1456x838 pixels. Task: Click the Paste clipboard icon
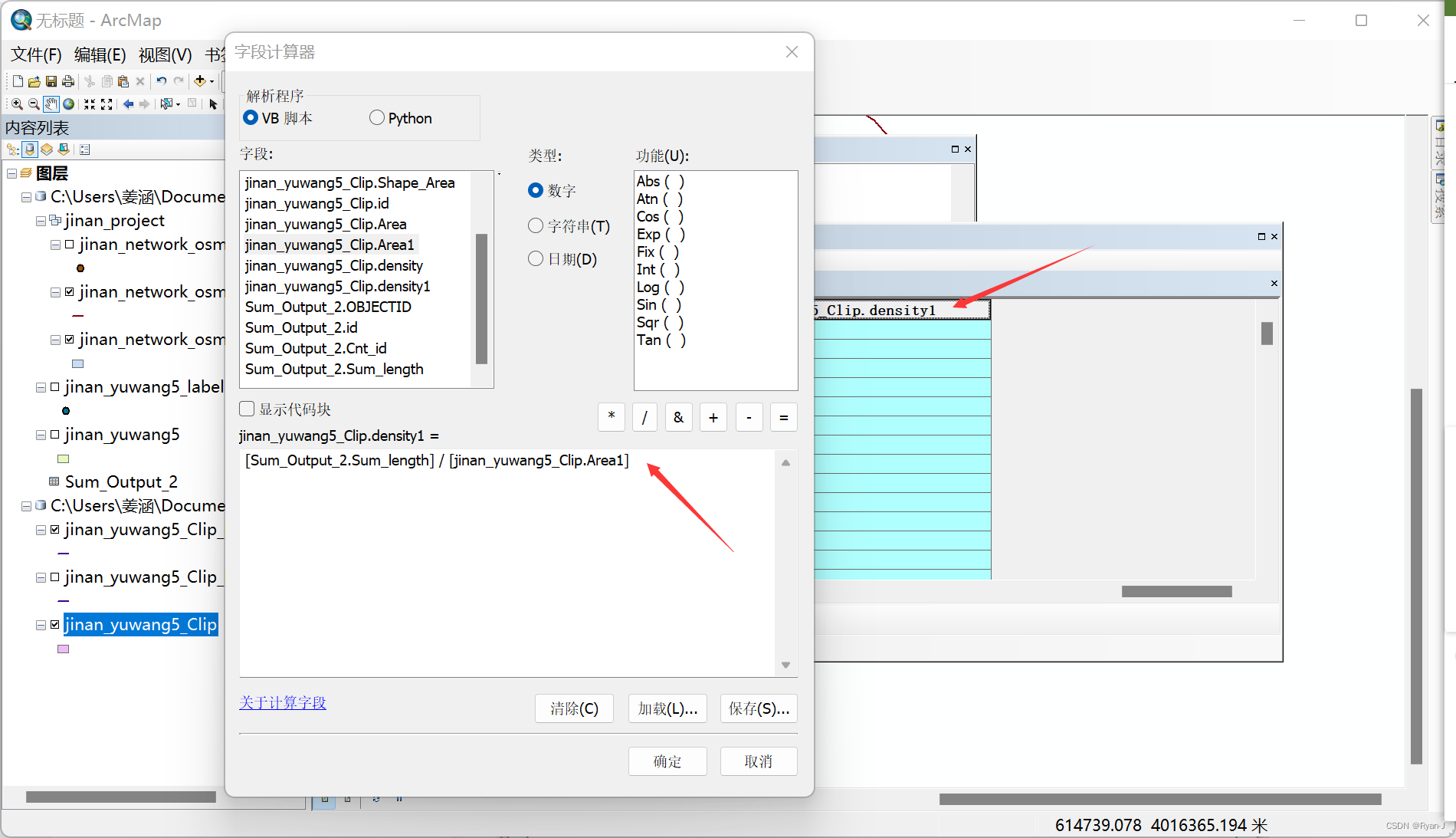123,81
